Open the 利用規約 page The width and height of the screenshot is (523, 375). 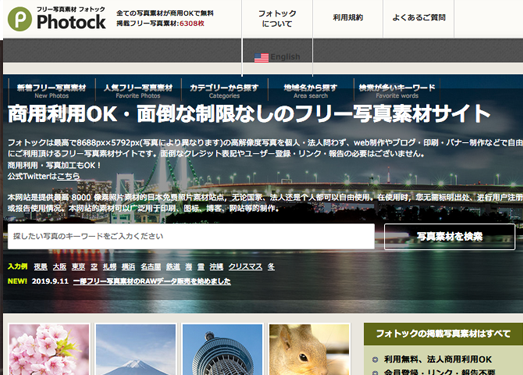(348, 18)
